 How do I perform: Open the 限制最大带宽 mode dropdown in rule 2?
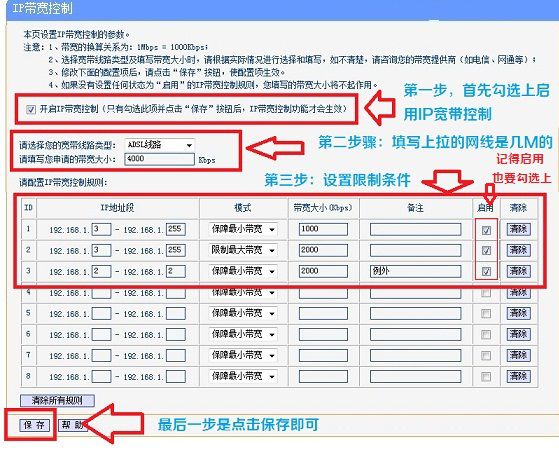[243, 250]
